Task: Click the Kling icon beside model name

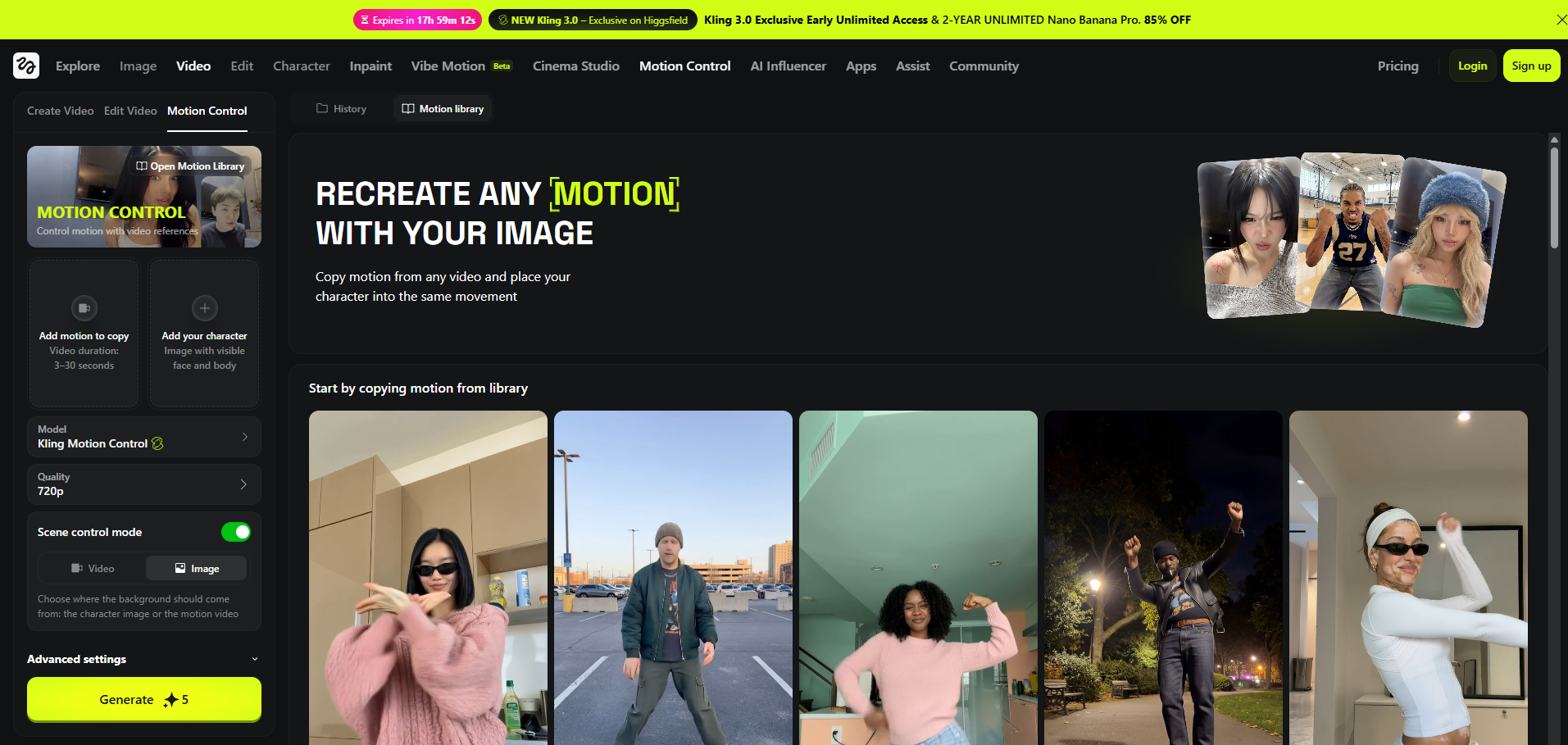Action: click(x=157, y=443)
